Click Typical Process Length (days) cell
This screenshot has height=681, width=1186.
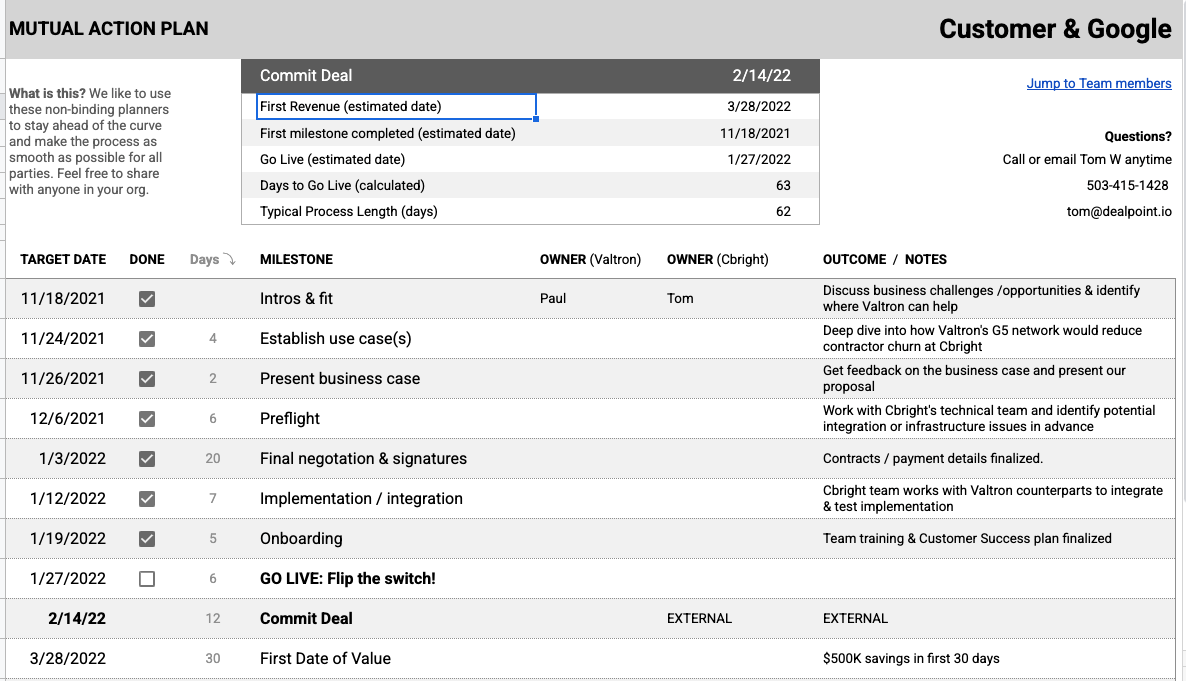tap(349, 212)
